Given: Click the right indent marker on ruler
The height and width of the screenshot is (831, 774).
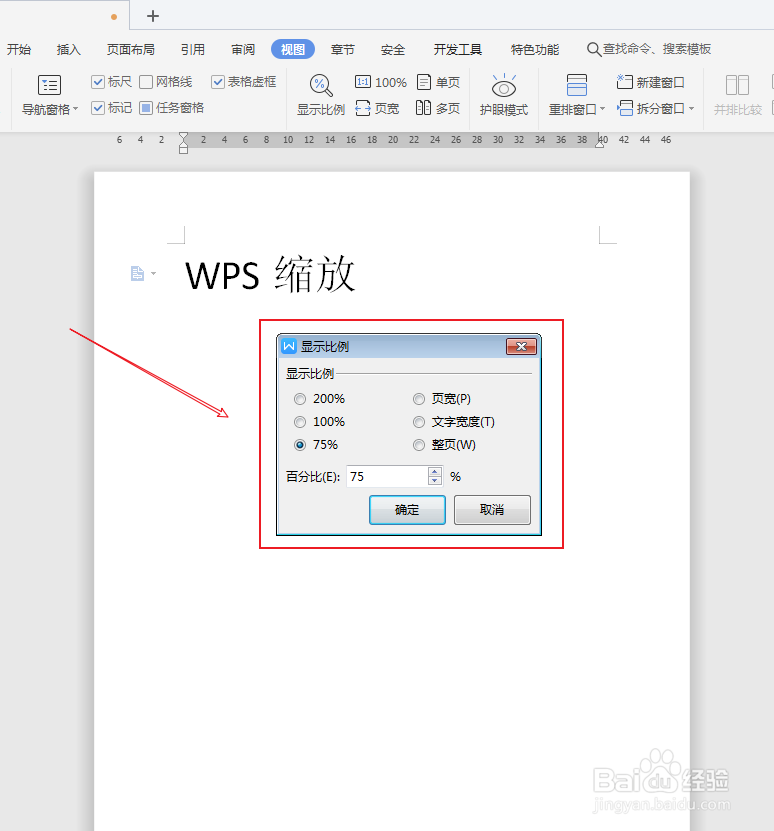Looking at the screenshot, I should tap(600, 144).
